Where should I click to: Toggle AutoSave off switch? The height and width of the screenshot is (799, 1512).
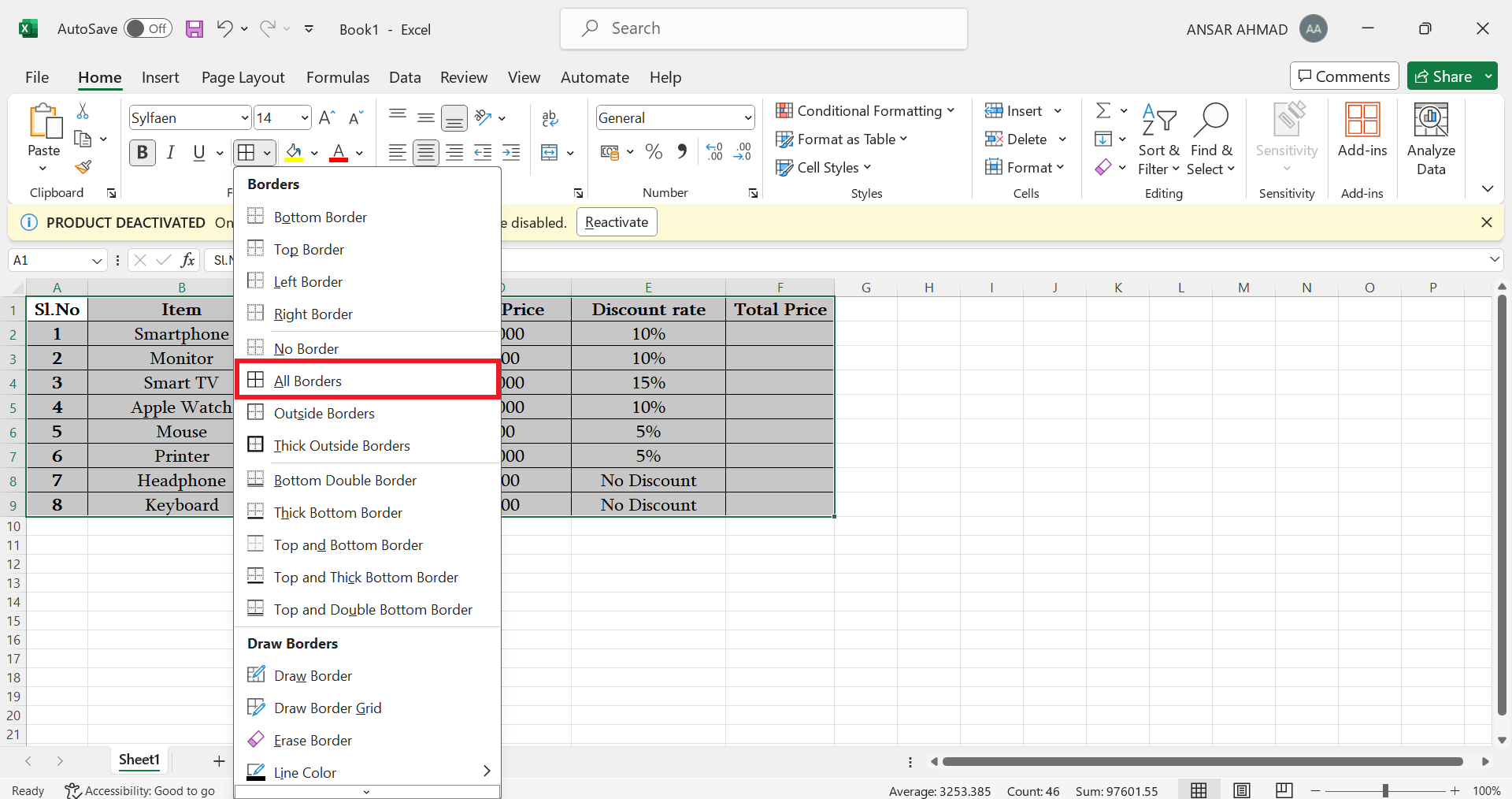pos(147,28)
